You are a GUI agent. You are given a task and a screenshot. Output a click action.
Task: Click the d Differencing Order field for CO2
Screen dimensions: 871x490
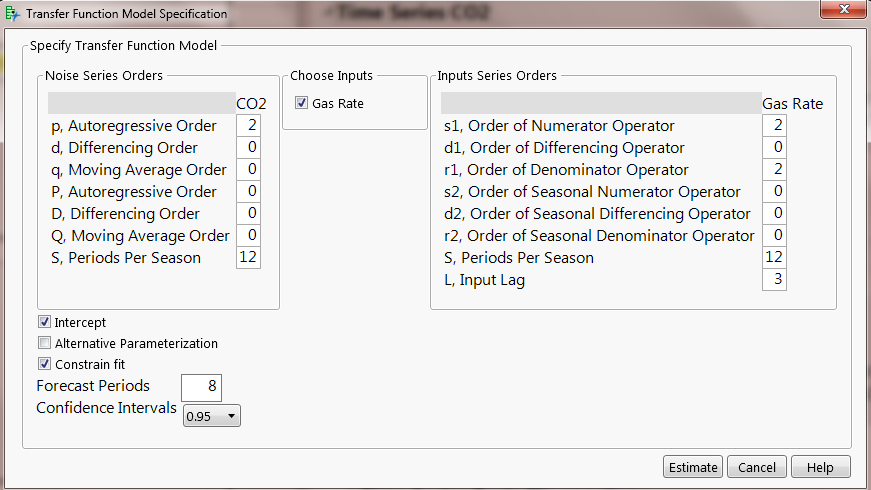pos(248,147)
